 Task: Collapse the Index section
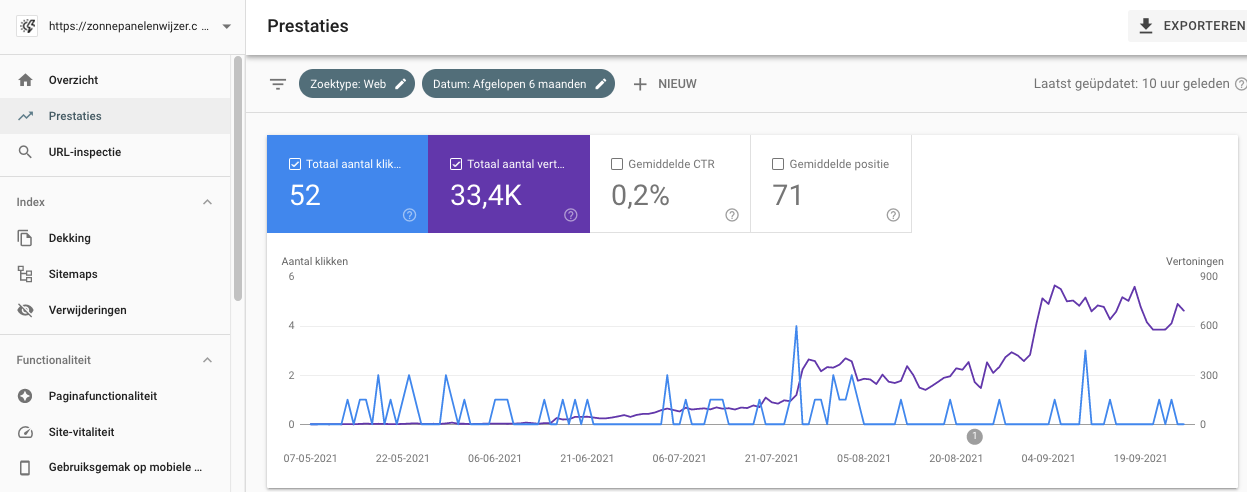208,202
